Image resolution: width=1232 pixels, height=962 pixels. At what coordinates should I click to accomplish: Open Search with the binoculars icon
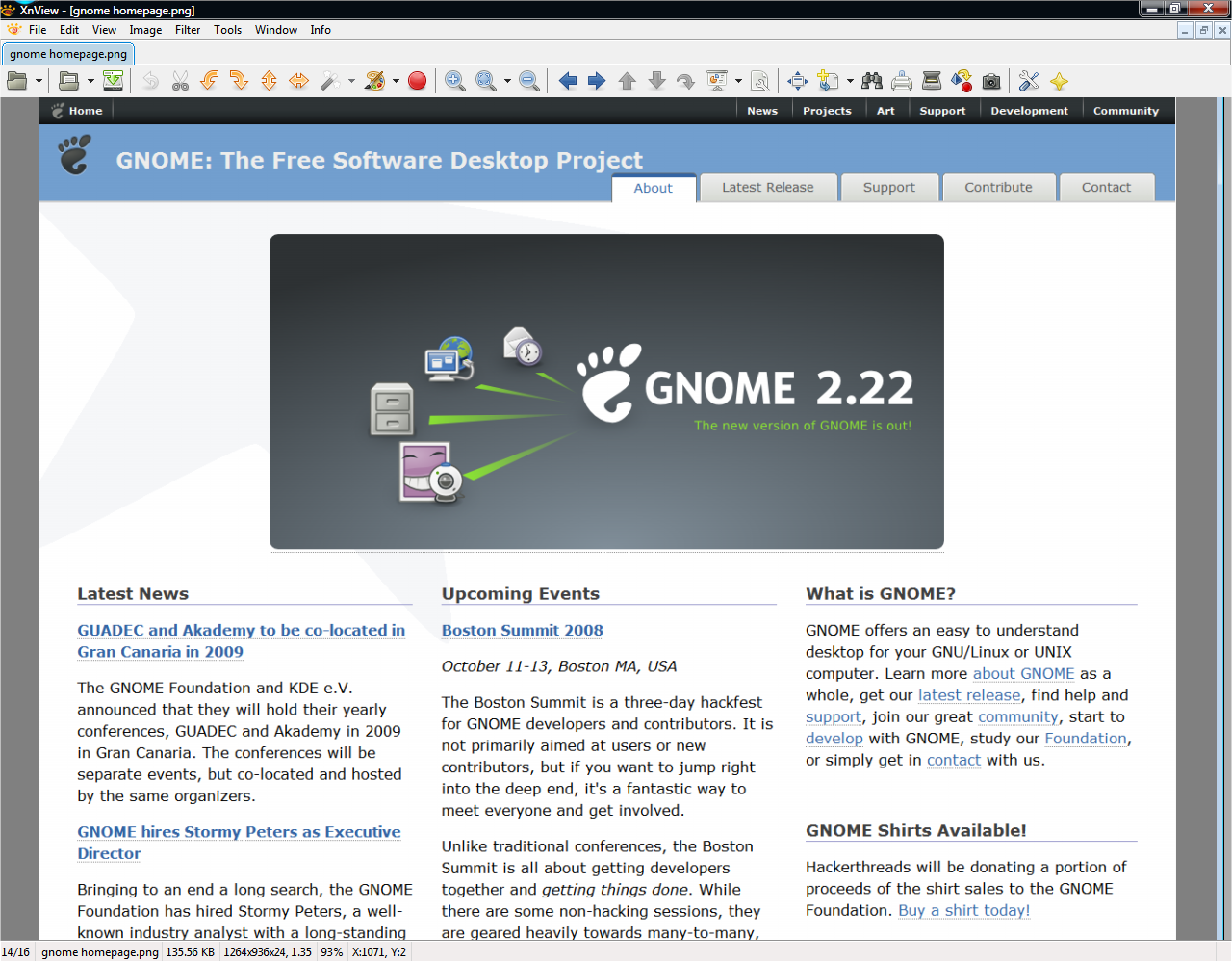(872, 81)
